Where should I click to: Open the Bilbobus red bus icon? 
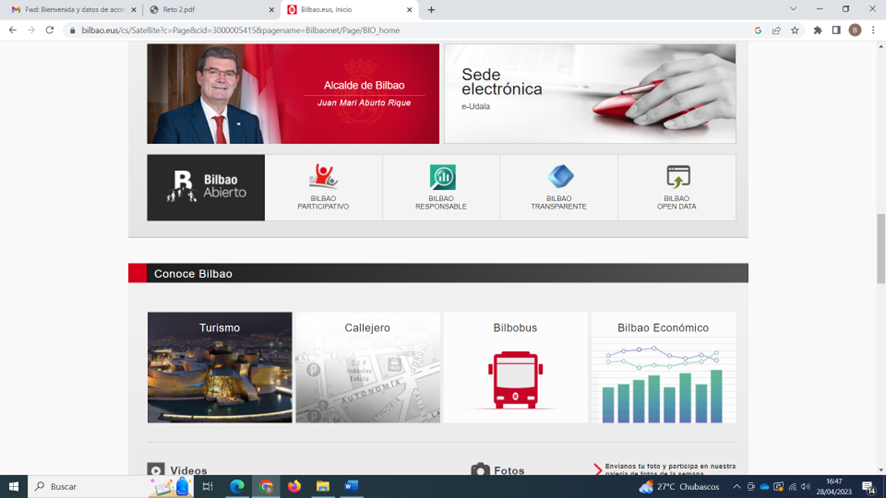click(x=515, y=379)
